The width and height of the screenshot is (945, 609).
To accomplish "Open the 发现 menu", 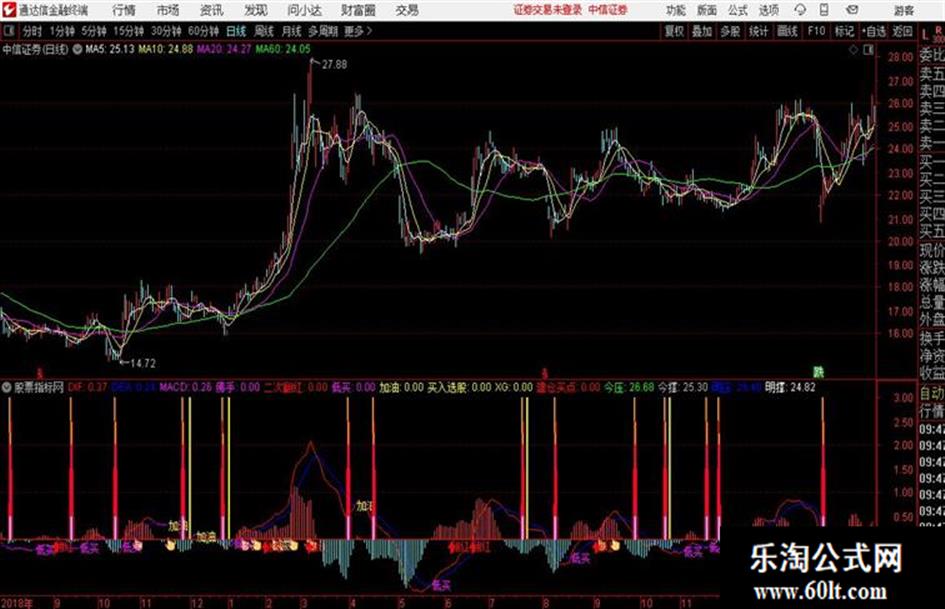I will pos(256,10).
